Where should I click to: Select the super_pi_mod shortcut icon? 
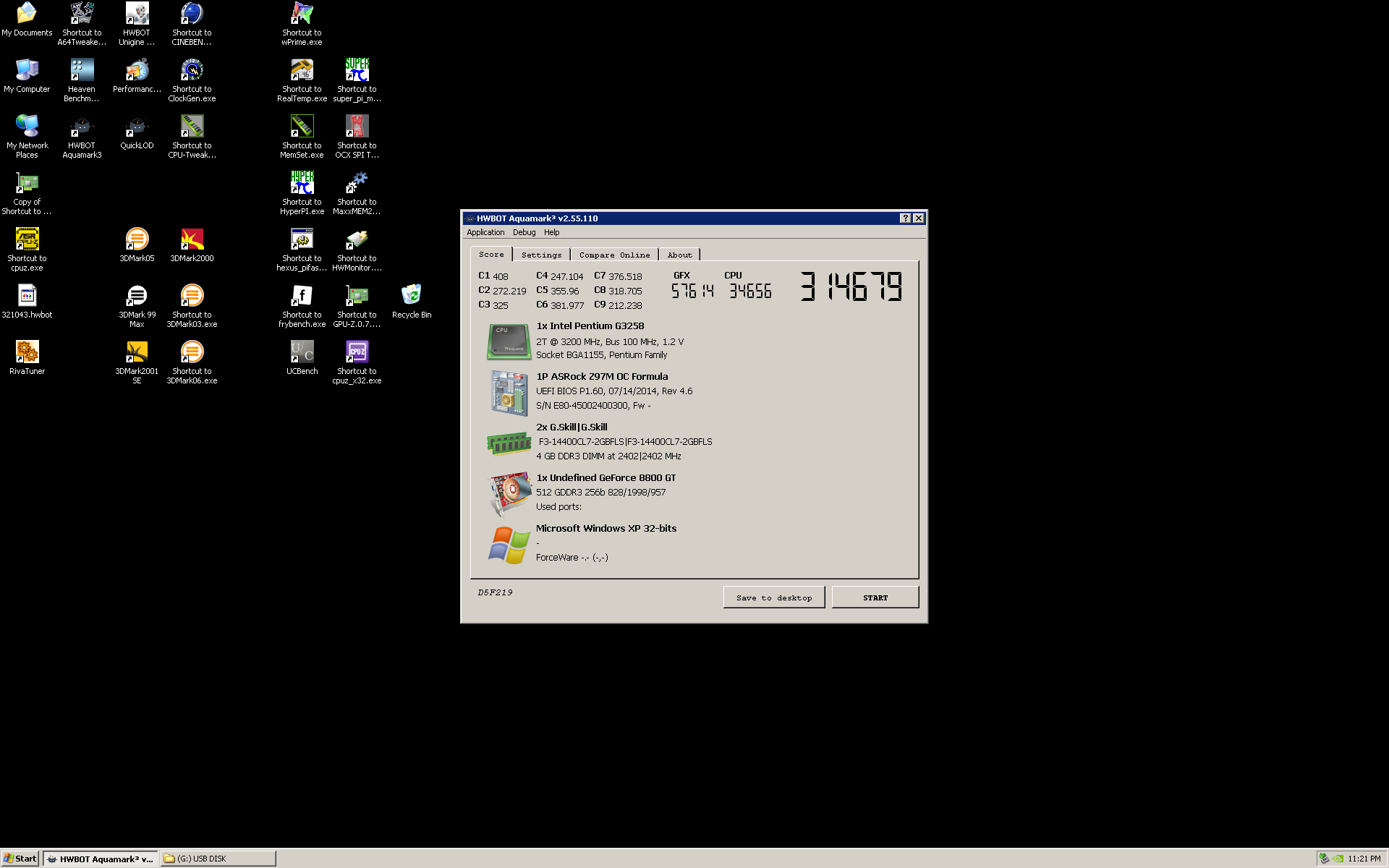coord(357,80)
